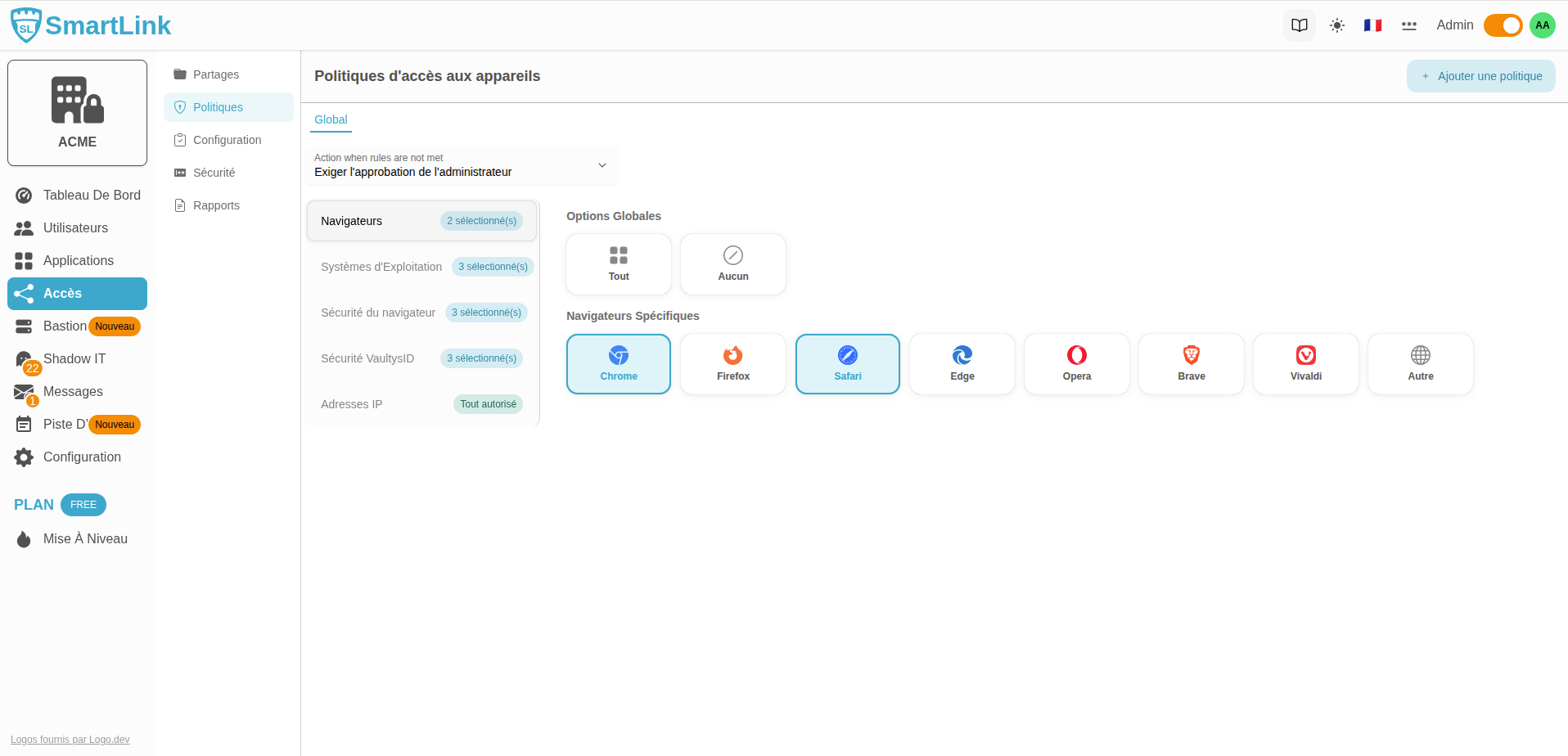The width and height of the screenshot is (1568, 756).
Task: Follow the Logos fournis par Logo.dev link
Action: point(70,740)
